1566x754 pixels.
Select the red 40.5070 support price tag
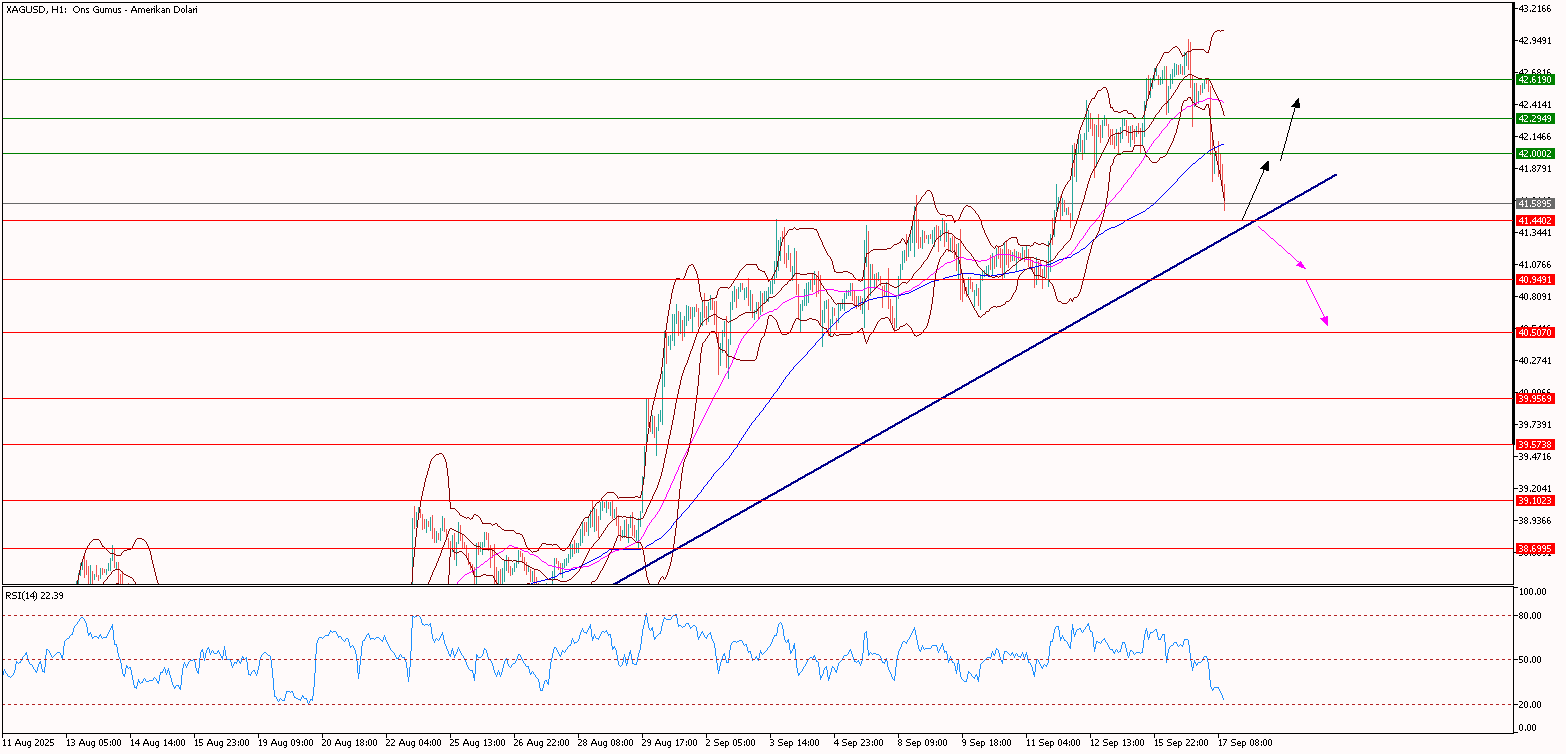coord(1534,332)
